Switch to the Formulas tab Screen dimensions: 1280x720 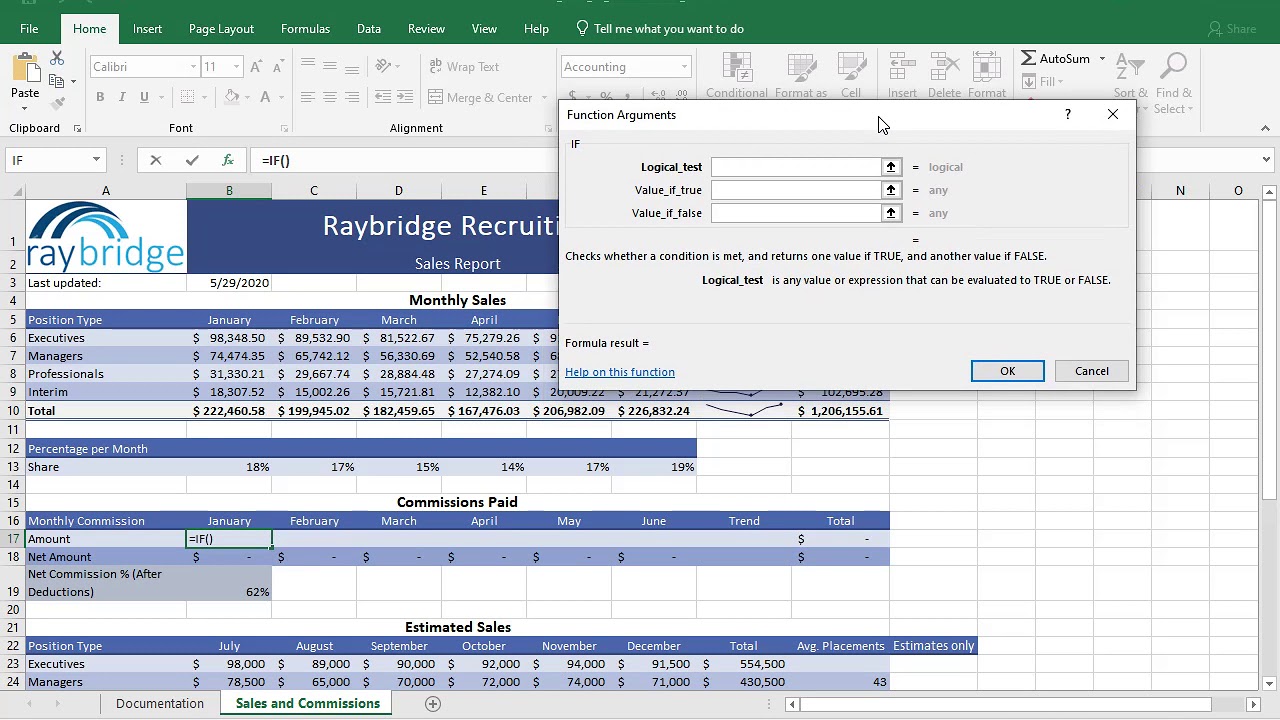tap(305, 29)
